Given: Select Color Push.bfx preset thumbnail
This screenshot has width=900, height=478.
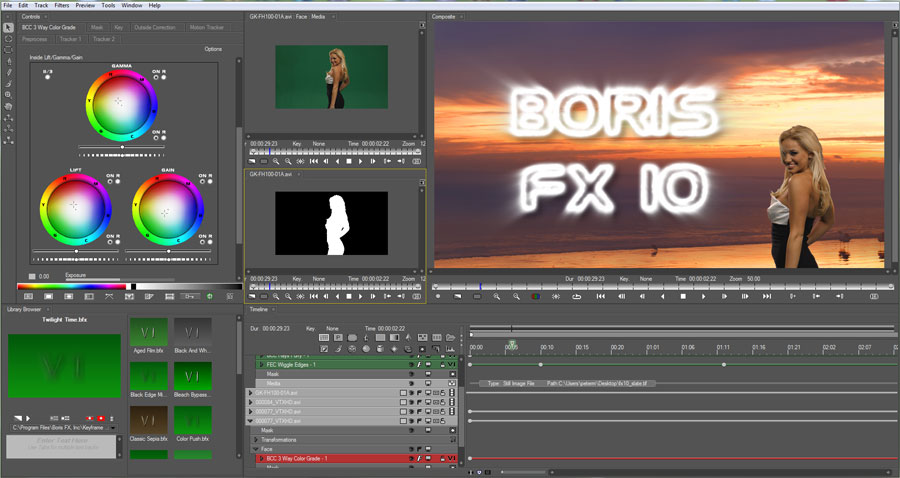Looking at the screenshot, I should (193, 421).
